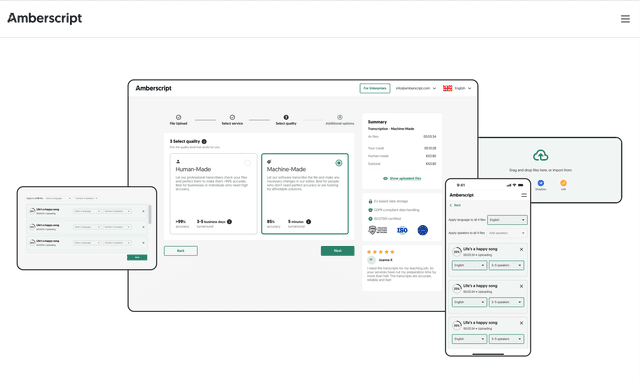
Task: Click the scrollbar in the tablet mockup
Action: pyautogui.click(x=150, y=214)
